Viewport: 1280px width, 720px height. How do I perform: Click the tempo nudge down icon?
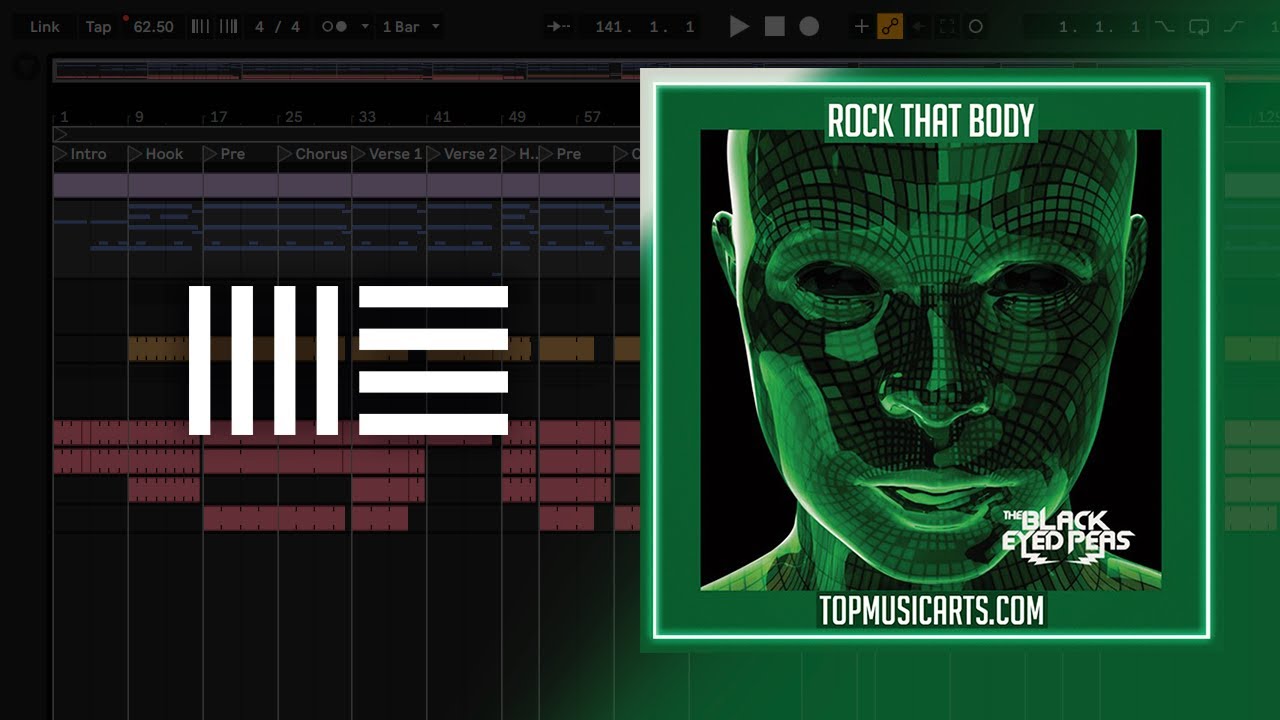200,27
